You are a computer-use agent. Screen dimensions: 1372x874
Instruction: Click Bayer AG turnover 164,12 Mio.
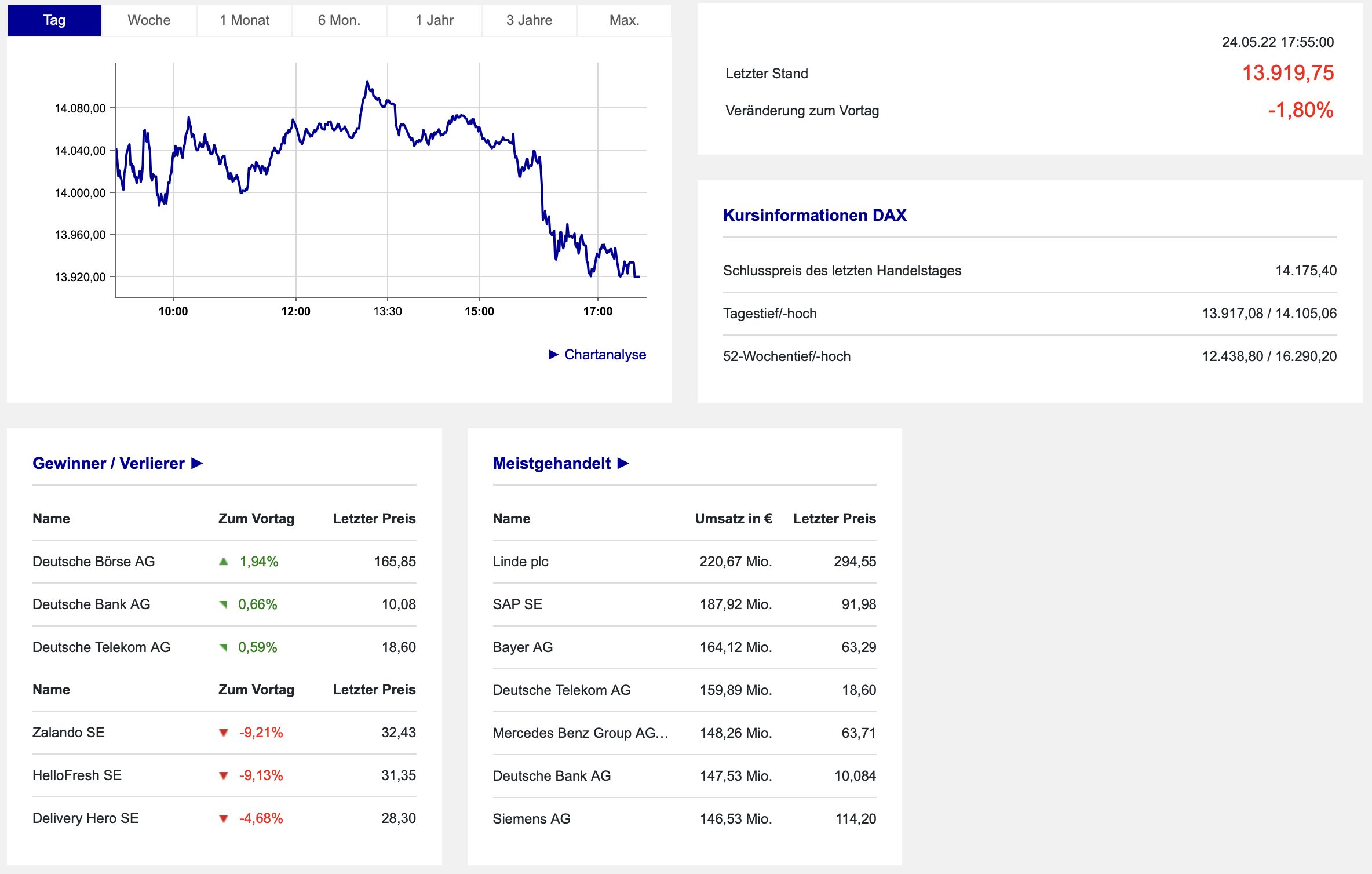point(736,647)
